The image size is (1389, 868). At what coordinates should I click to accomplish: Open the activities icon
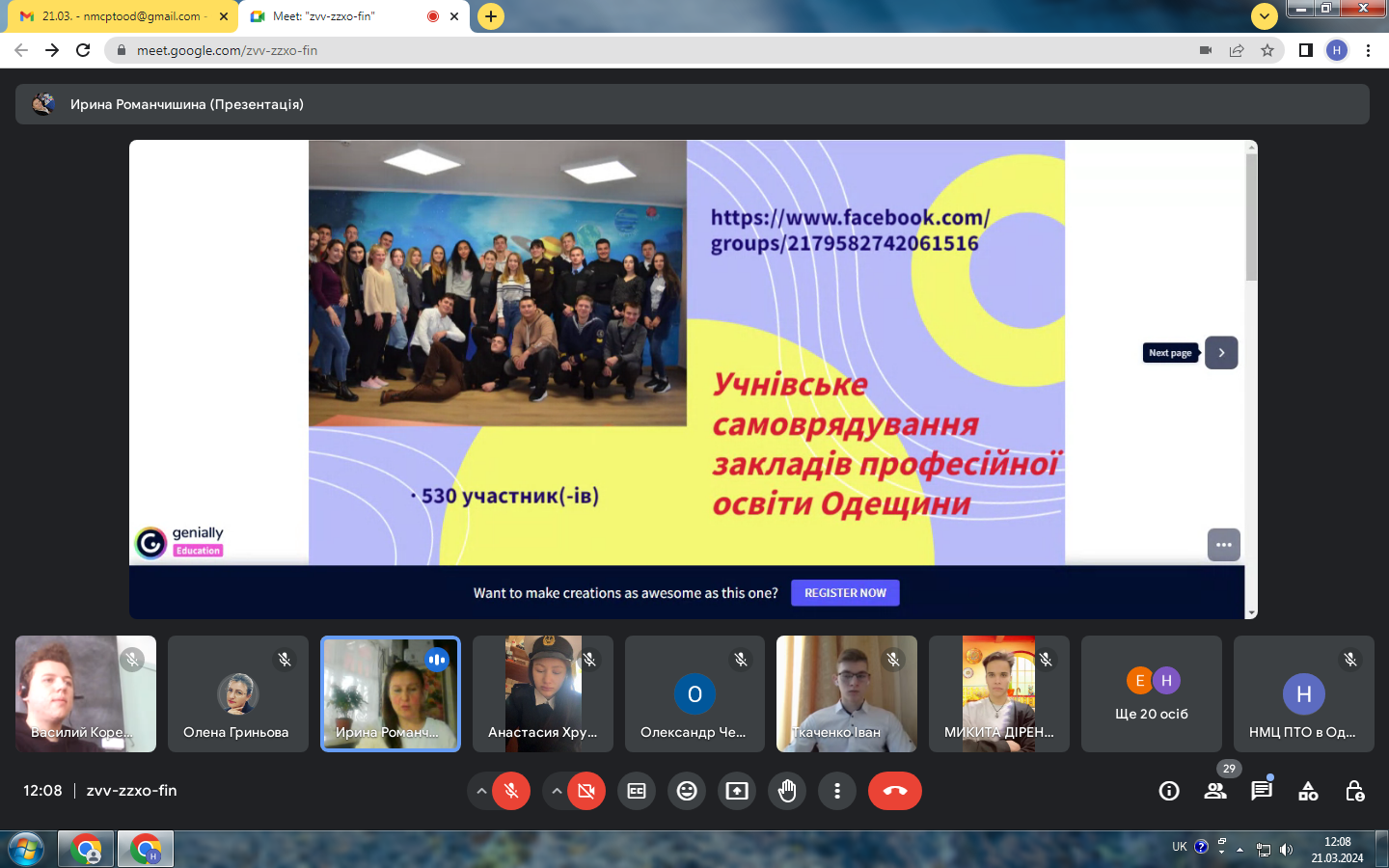(x=1308, y=791)
